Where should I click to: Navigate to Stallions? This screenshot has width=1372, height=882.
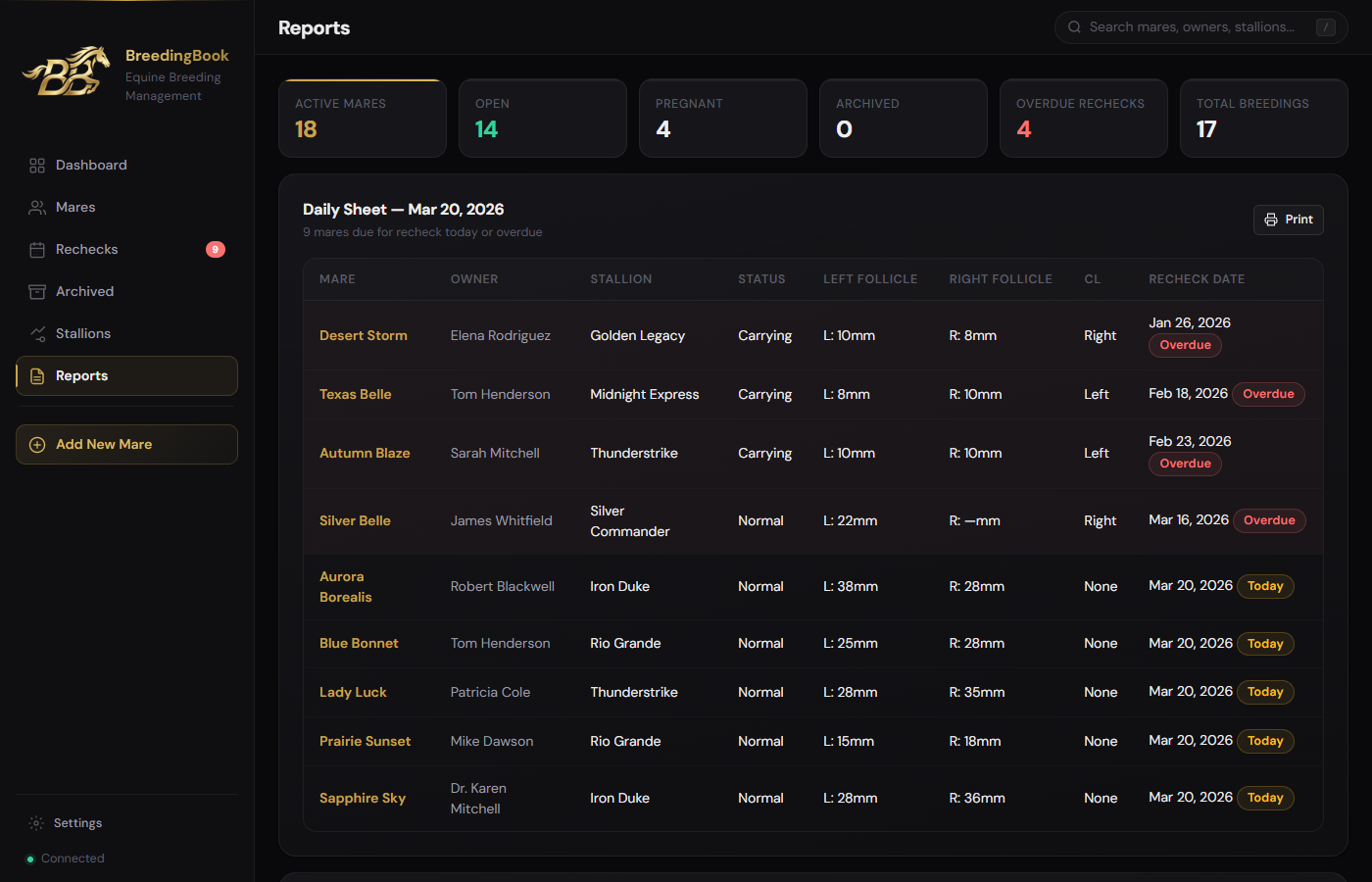[x=126, y=334]
